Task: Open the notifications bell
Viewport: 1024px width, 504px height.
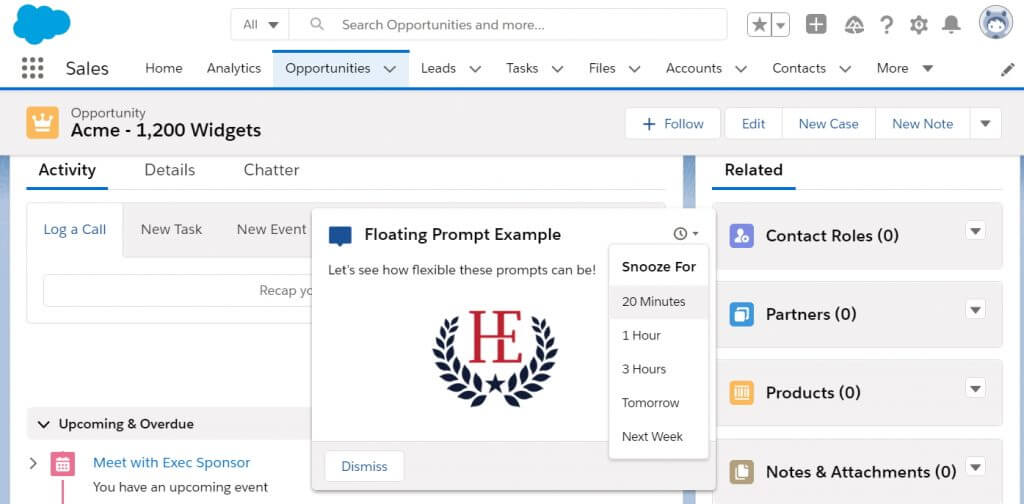Action: (951, 25)
